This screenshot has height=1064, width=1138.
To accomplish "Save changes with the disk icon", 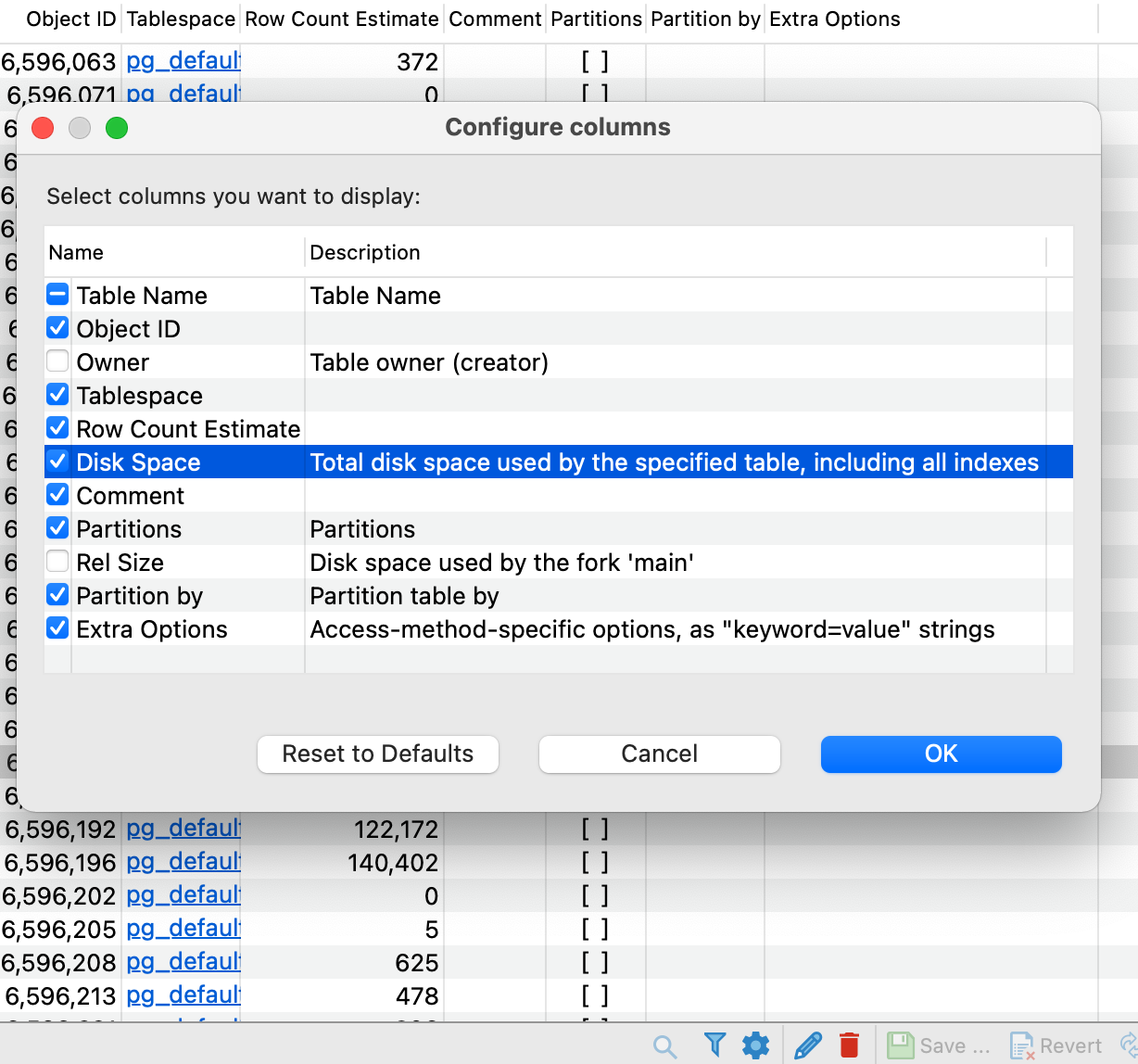I will tap(900, 1045).
